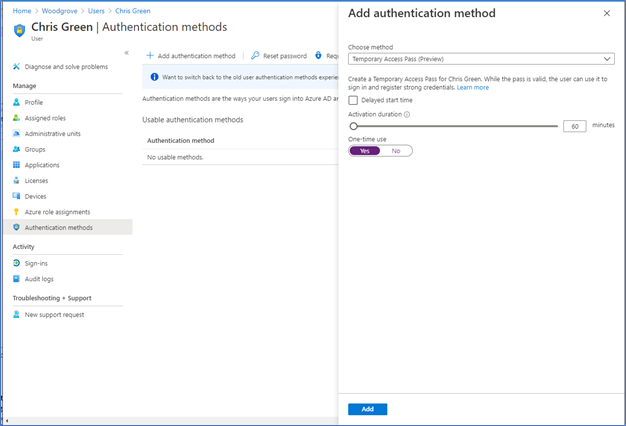626x426 pixels.
Task: Click the Assigned roles icon
Action: 16,118
